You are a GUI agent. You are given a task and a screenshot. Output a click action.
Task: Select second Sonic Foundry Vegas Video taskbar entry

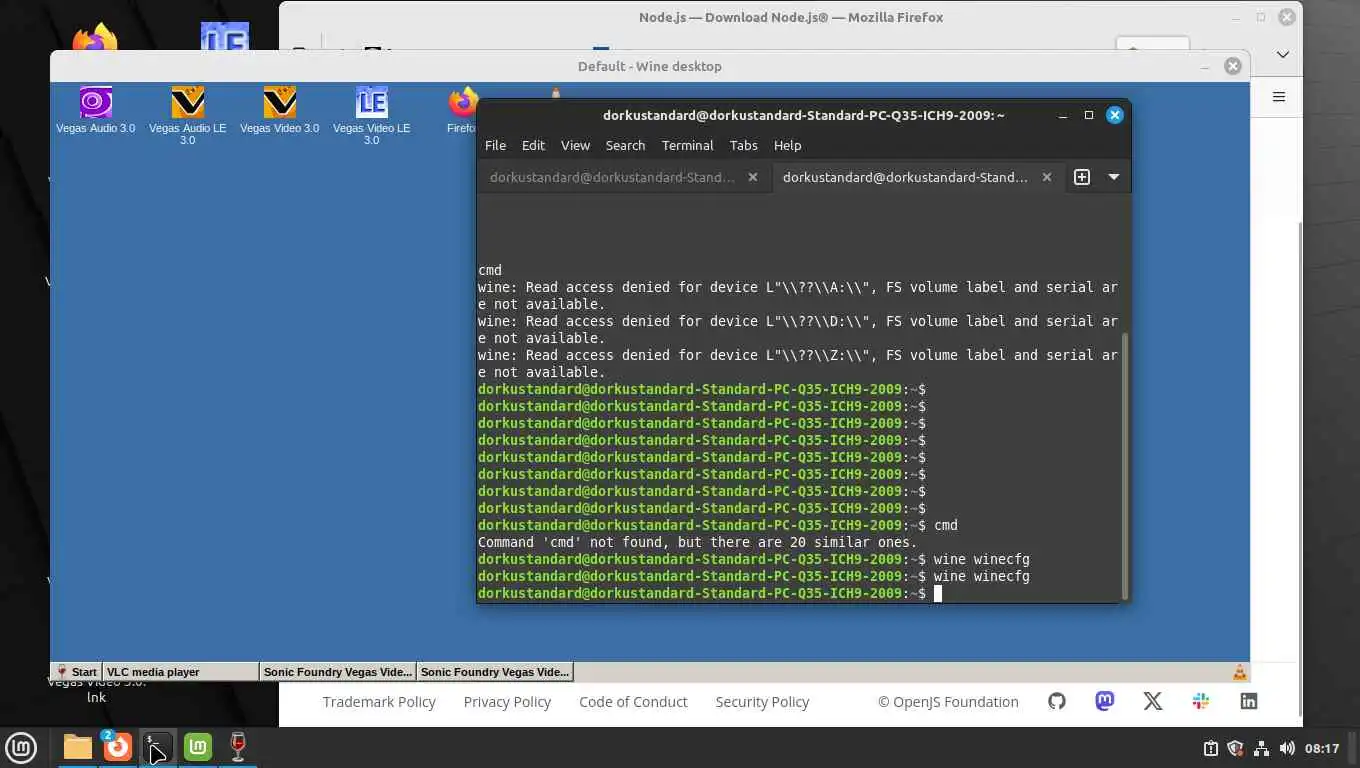click(495, 672)
